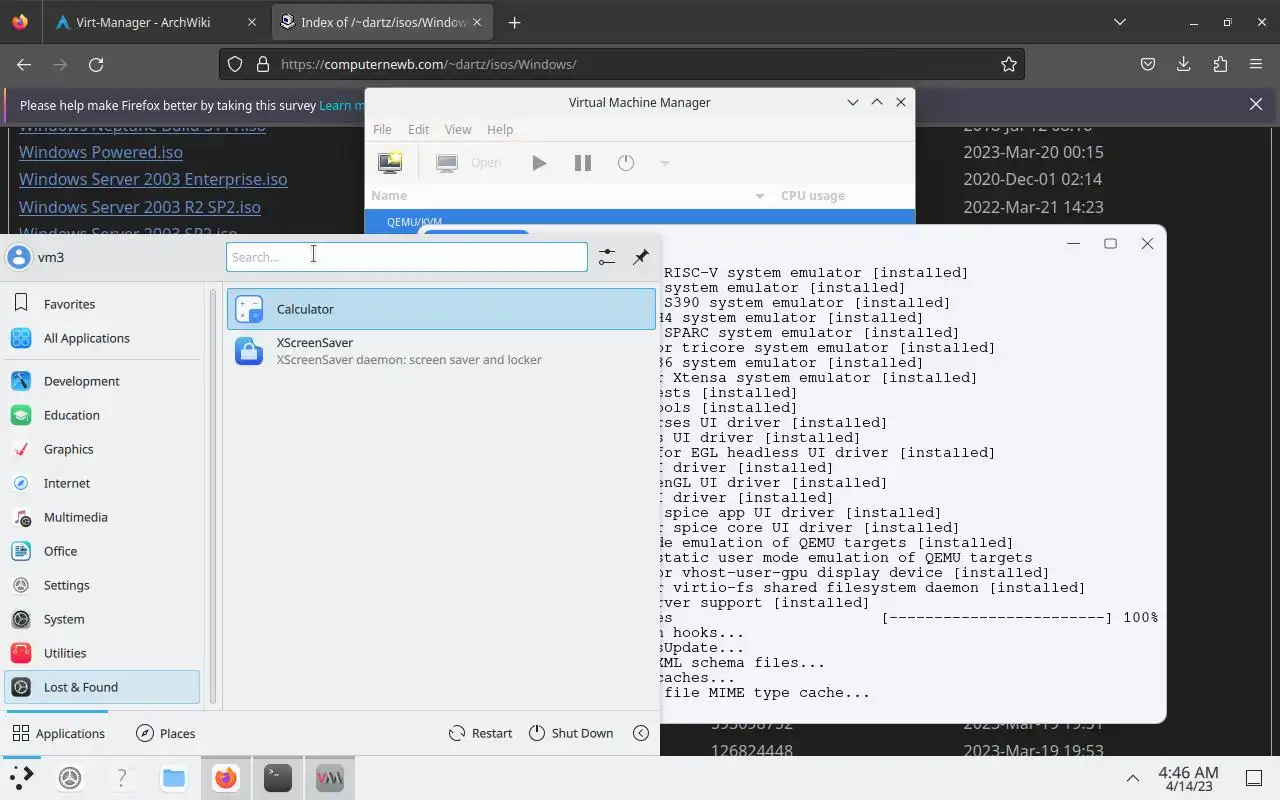Viewport: 1280px width, 800px height.
Task: Switch to the Places tab
Action: tap(166, 733)
